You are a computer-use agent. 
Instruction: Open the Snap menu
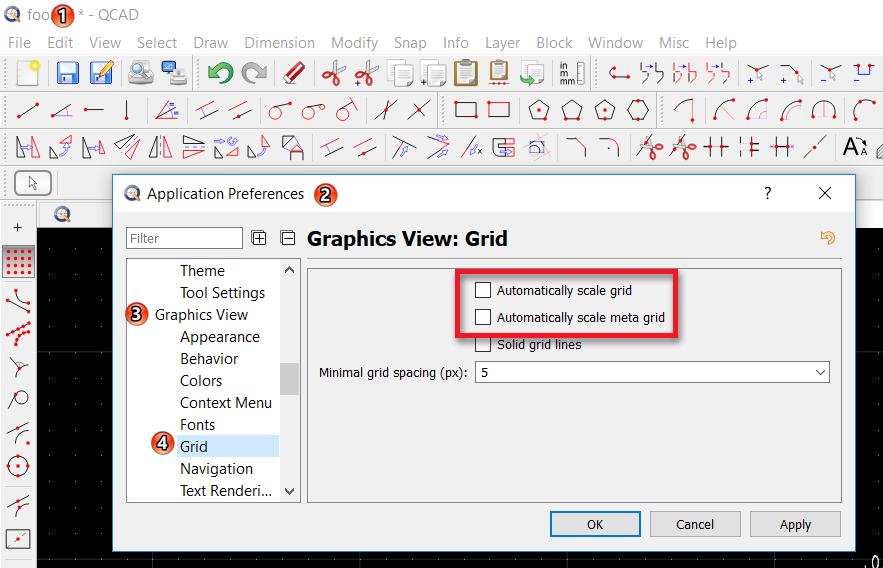(410, 43)
